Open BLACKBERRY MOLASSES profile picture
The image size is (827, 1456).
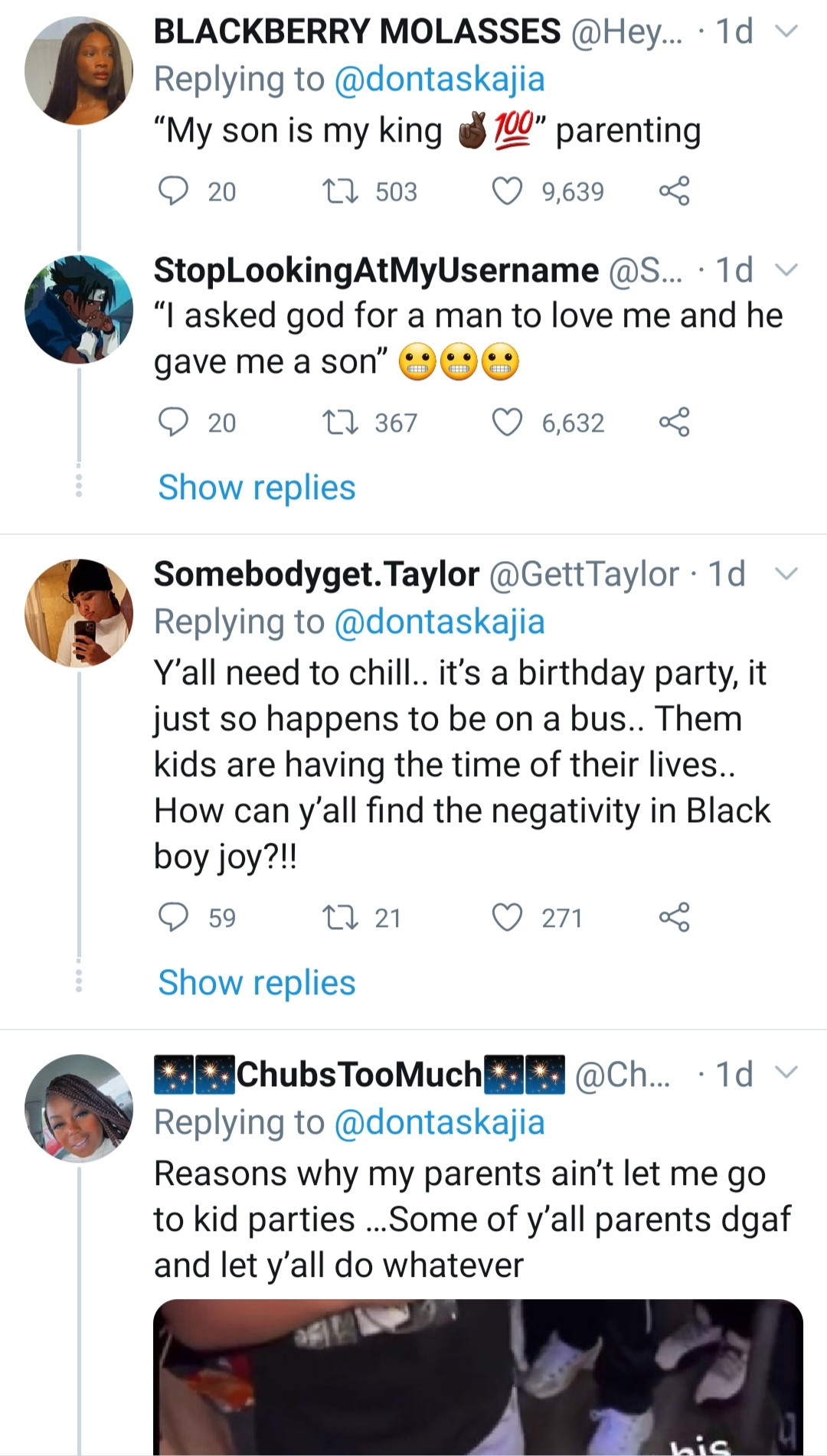point(79,71)
